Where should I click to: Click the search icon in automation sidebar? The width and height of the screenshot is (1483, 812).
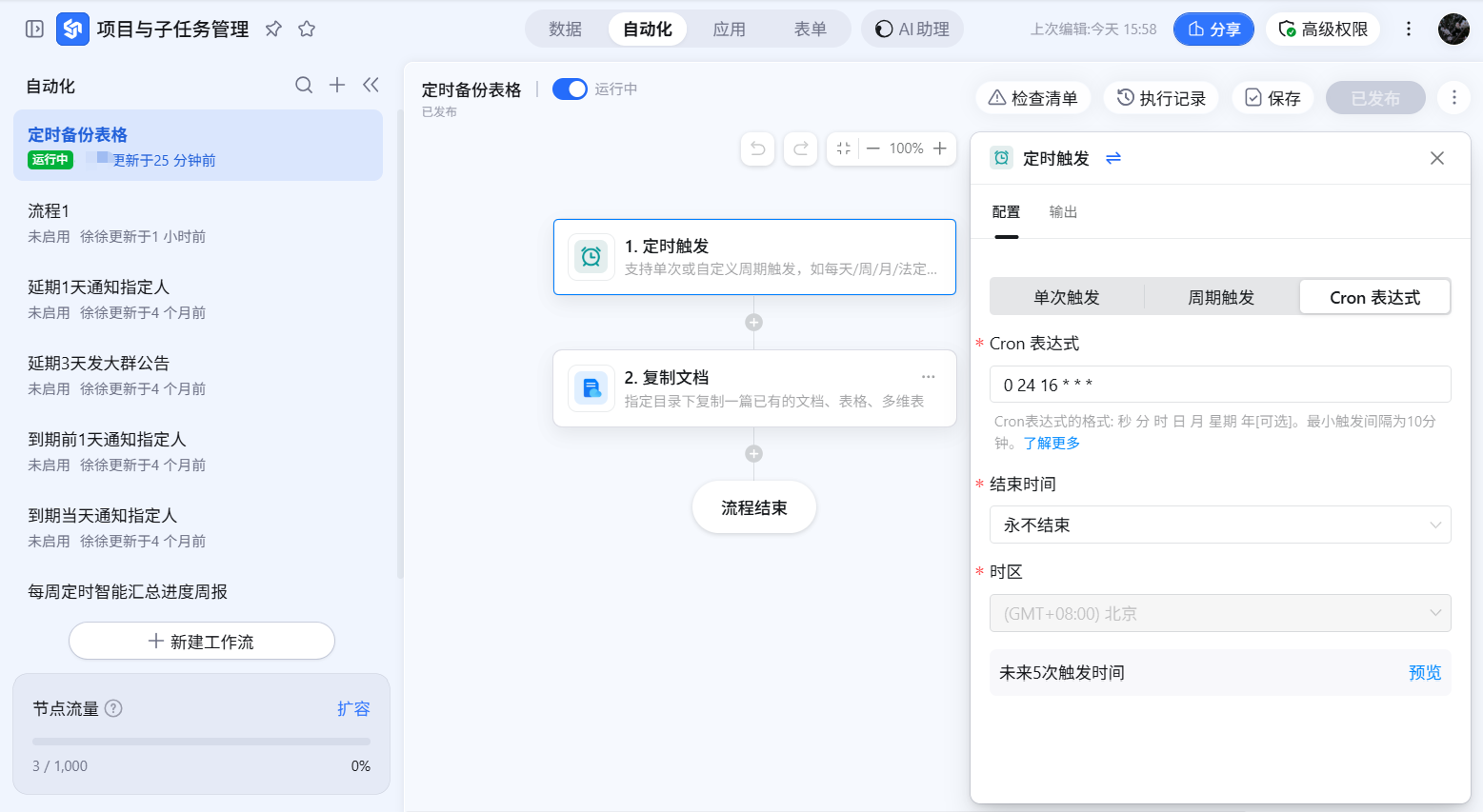tap(304, 86)
